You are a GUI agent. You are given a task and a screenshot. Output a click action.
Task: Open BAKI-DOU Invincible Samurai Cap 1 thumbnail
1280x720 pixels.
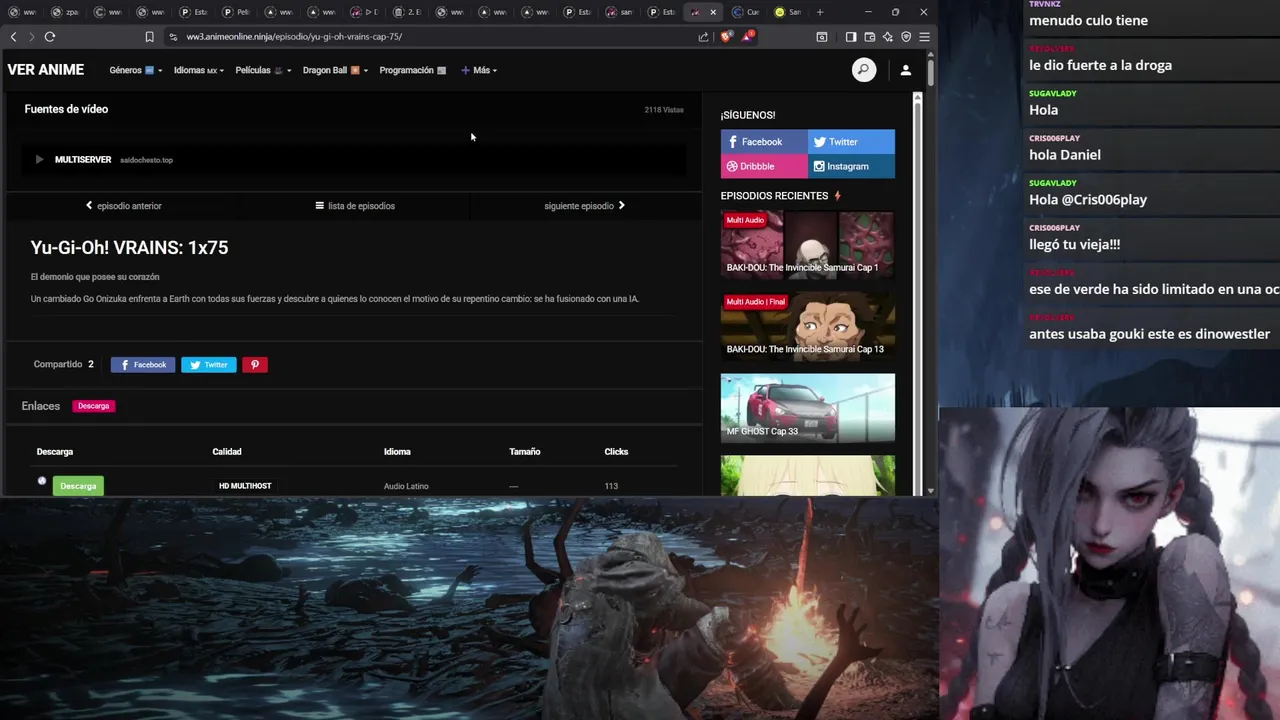pos(807,244)
